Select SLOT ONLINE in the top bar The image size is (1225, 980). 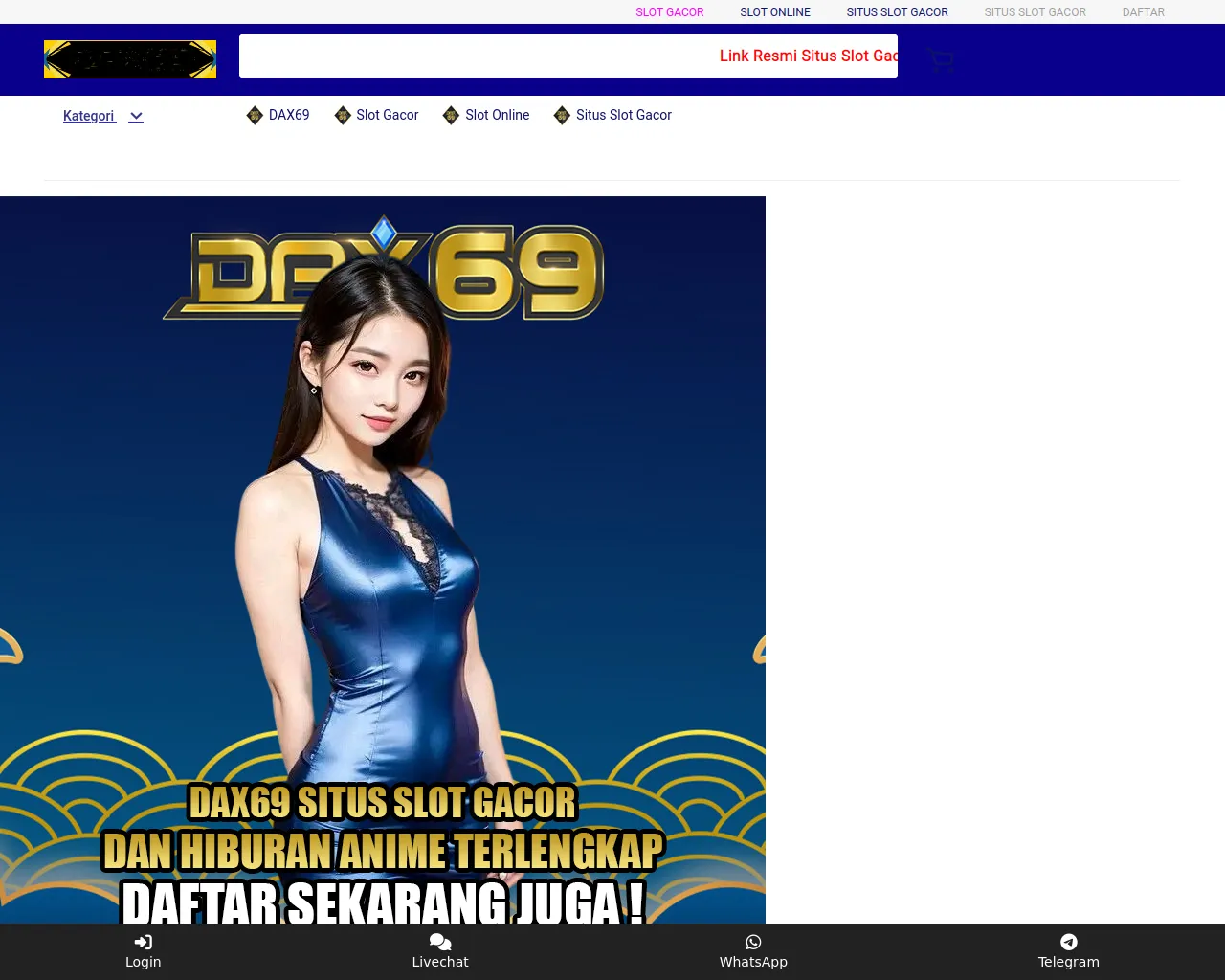click(774, 12)
